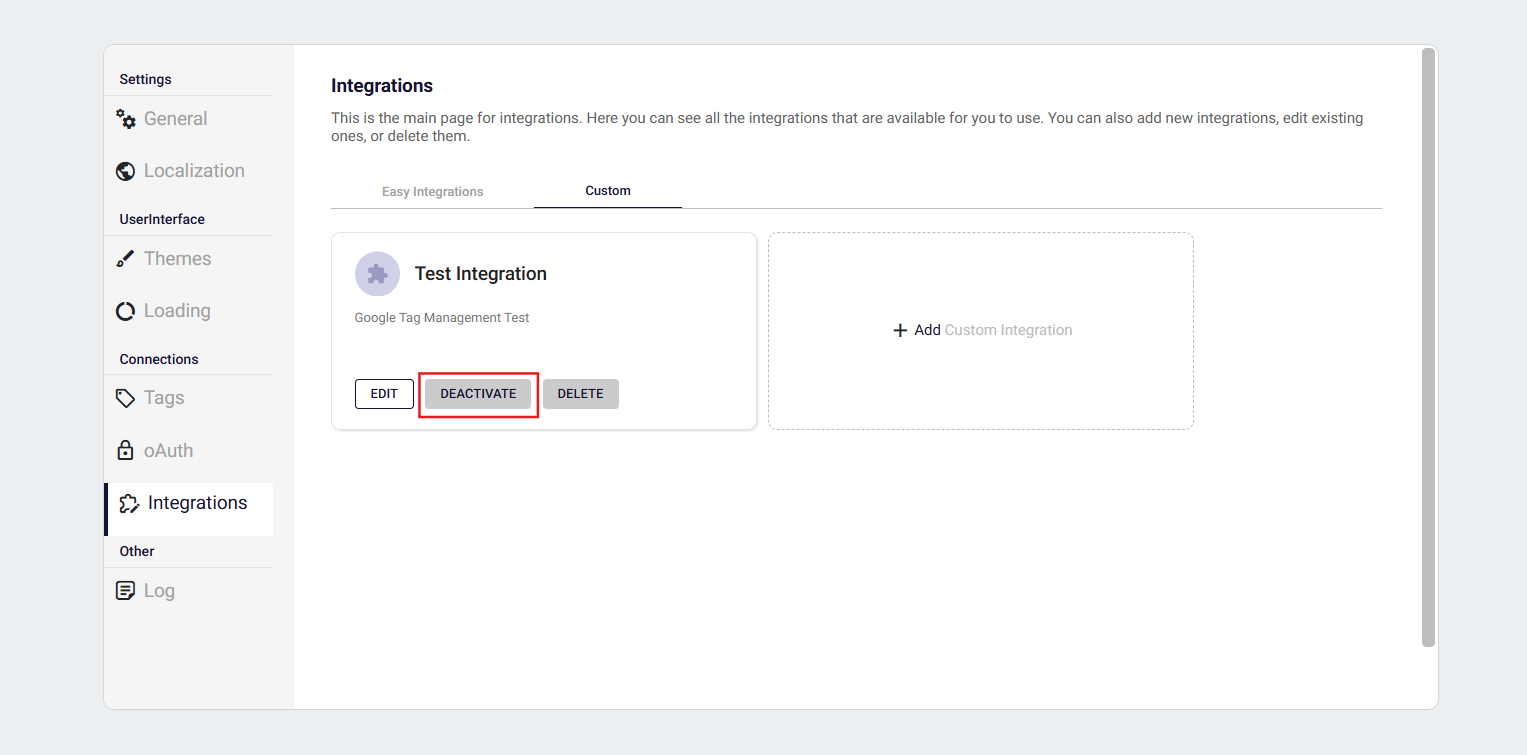Click the puzzle icon beside Integrations in sidebar

[129, 503]
